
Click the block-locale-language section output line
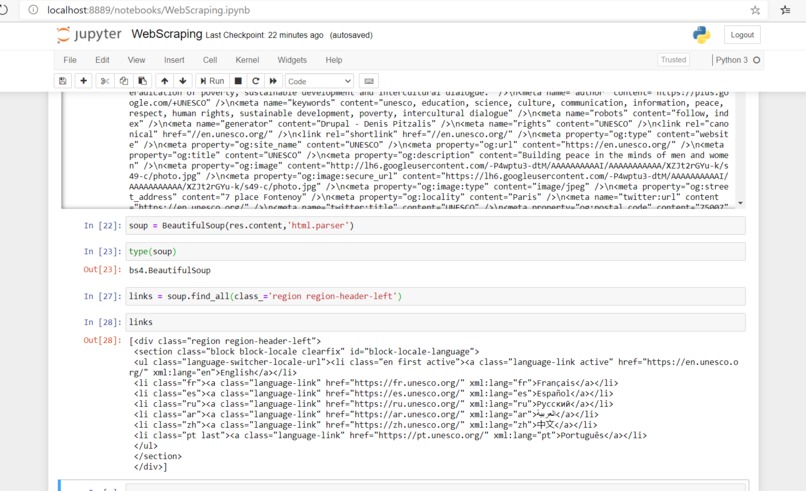(306, 352)
